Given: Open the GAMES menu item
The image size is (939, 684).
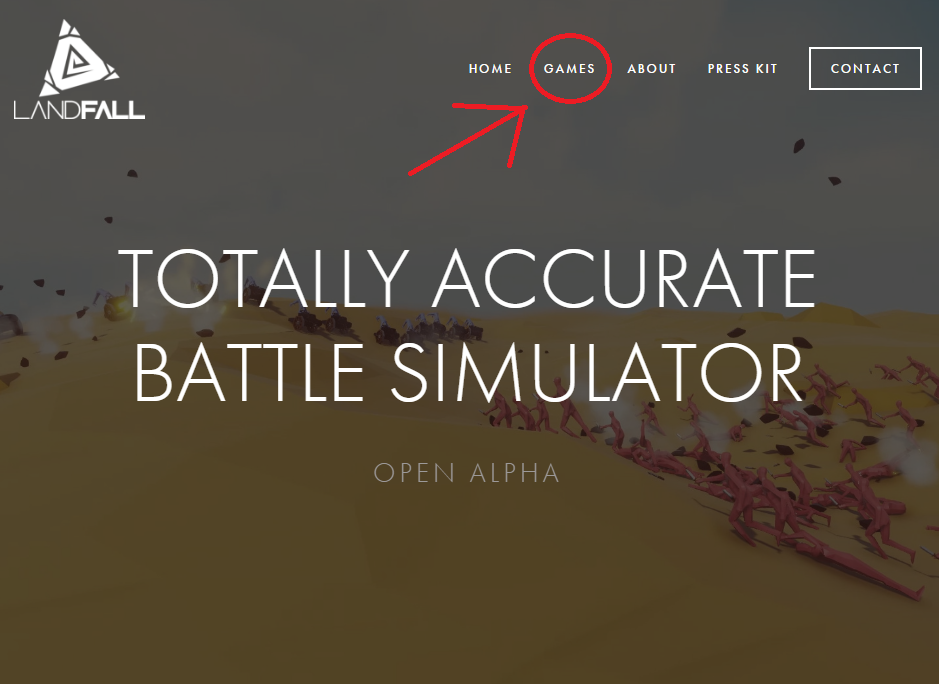Looking at the screenshot, I should pyautogui.click(x=569, y=69).
